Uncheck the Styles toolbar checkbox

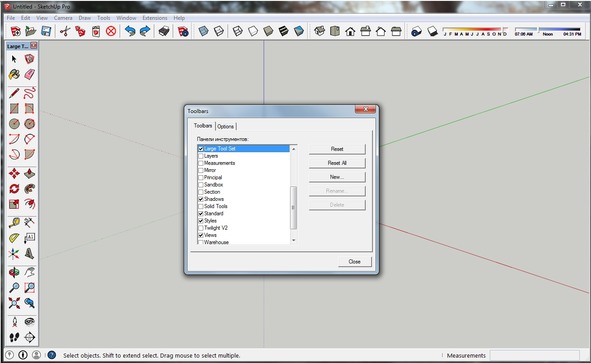pos(201,221)
